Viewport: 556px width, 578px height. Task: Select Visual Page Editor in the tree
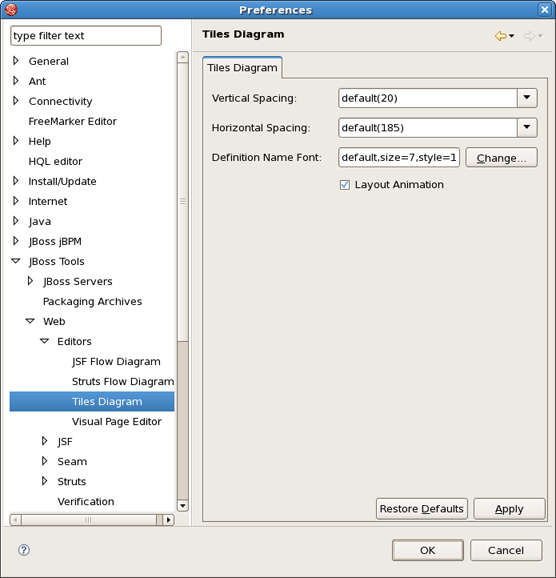click(x=117, y=421)
